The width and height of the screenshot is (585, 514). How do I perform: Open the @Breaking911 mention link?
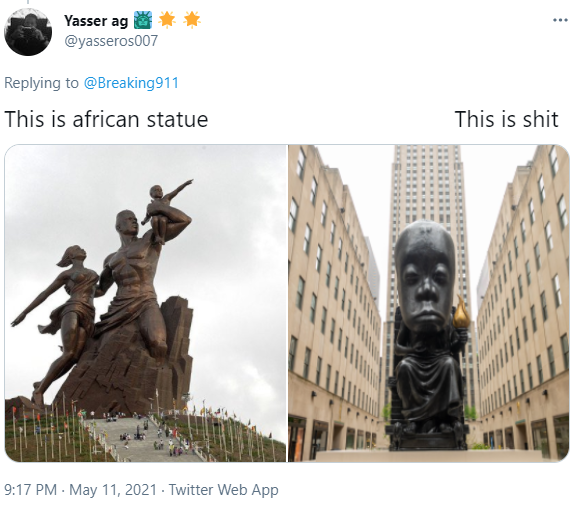pos(131,83)
